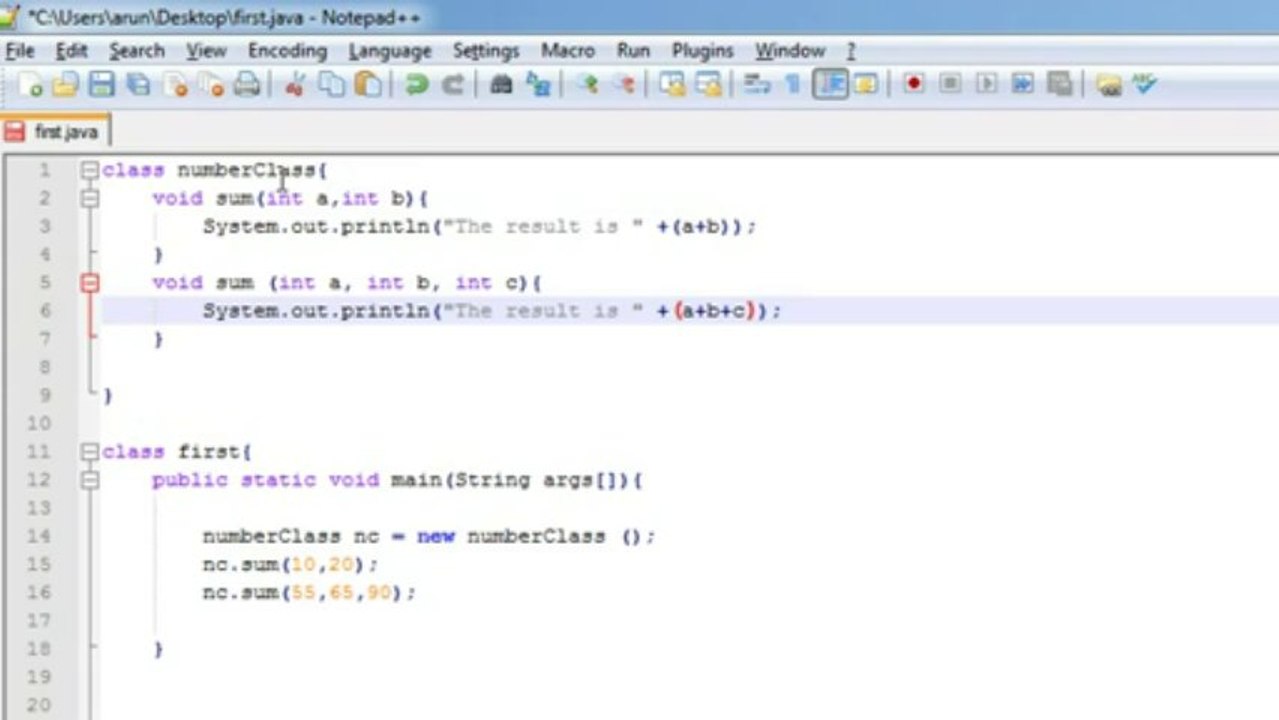Click the Playback macro icon
This screenshot has height=720, width=1279.
(986, 85)
